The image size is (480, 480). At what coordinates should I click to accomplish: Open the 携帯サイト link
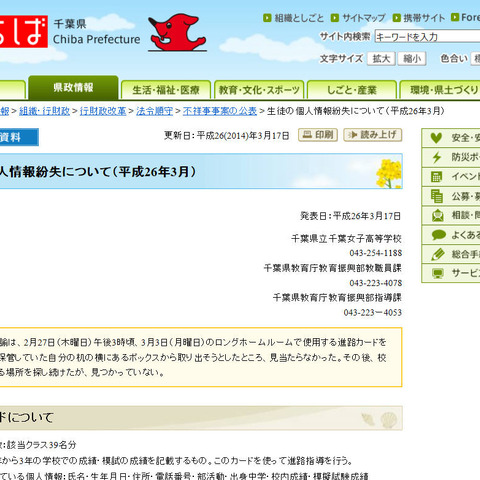point(424,18)
